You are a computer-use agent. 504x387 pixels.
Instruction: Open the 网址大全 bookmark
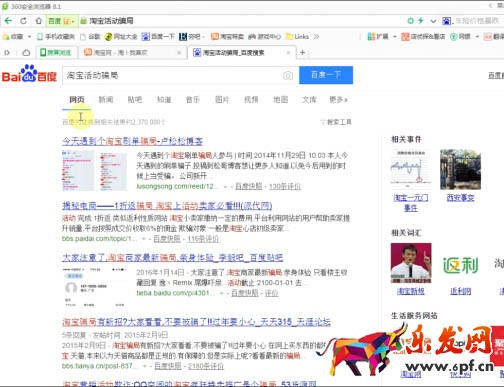pos(121,37)
